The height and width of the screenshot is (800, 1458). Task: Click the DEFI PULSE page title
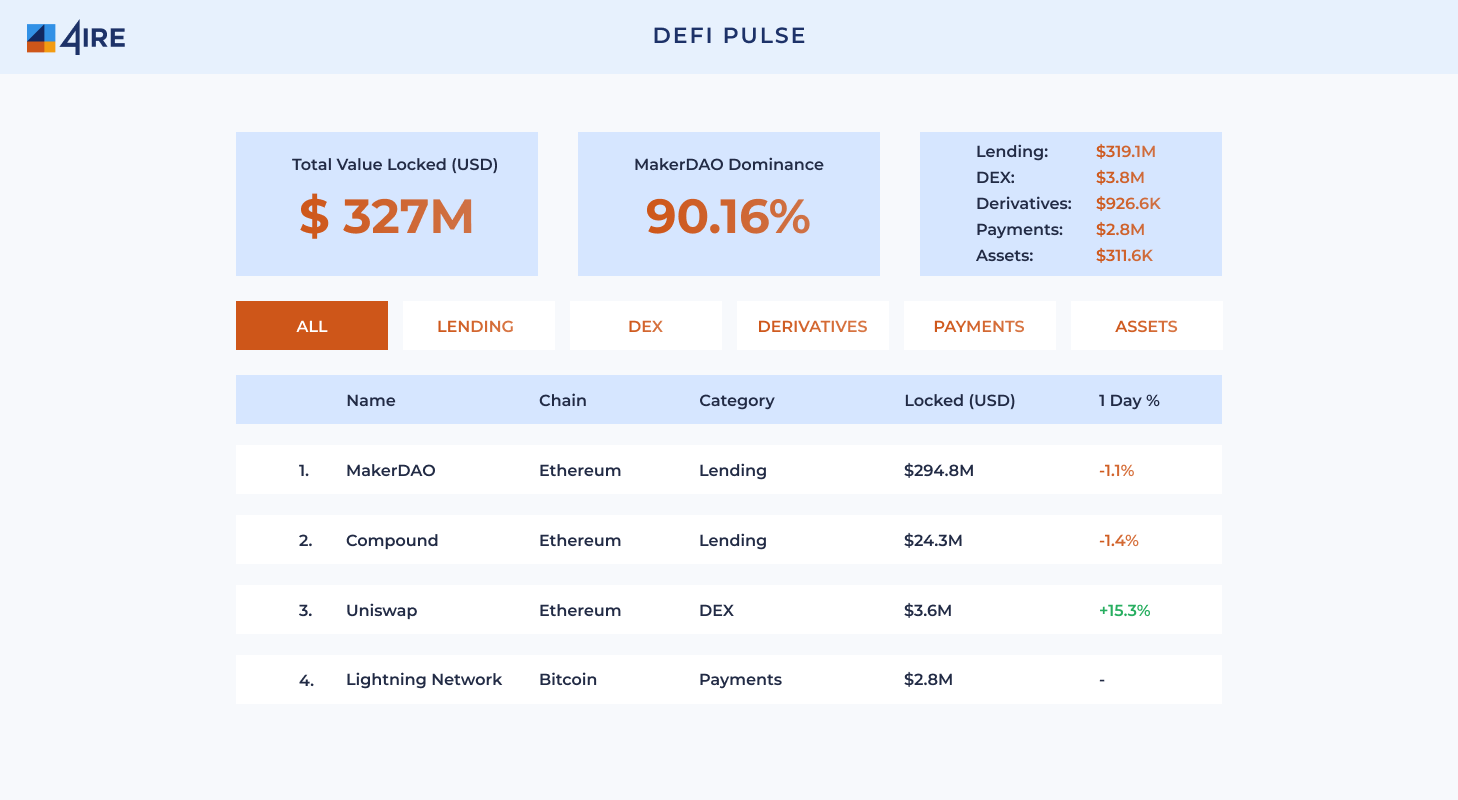(729, 36)
